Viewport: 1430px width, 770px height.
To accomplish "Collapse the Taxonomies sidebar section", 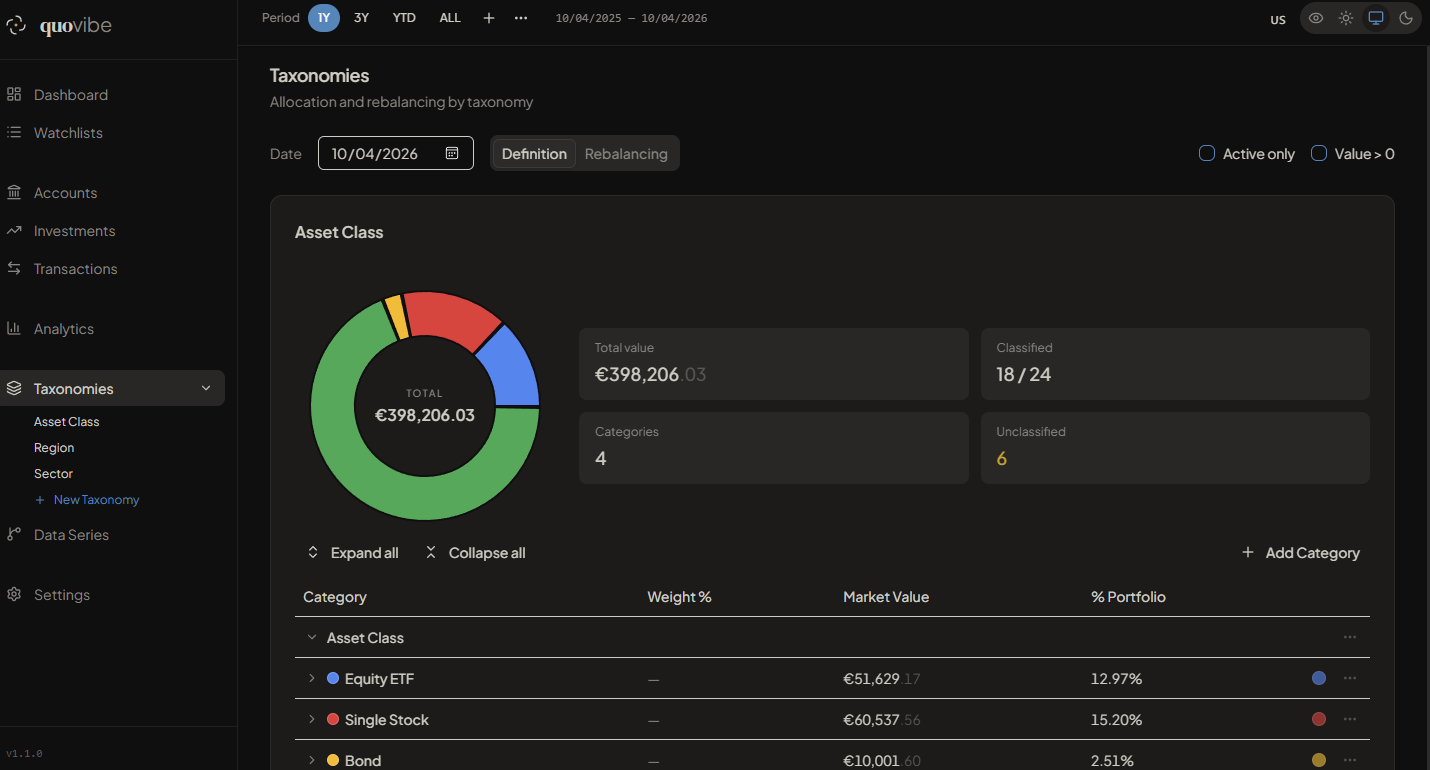I will pos(206,389).
